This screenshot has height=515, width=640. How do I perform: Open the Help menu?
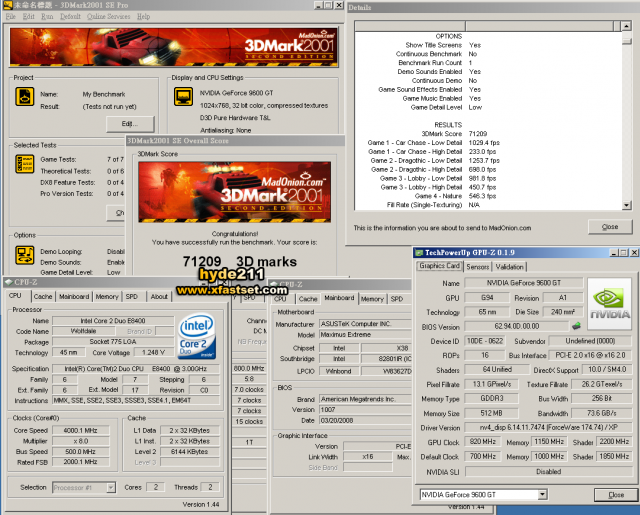(143, 16)
